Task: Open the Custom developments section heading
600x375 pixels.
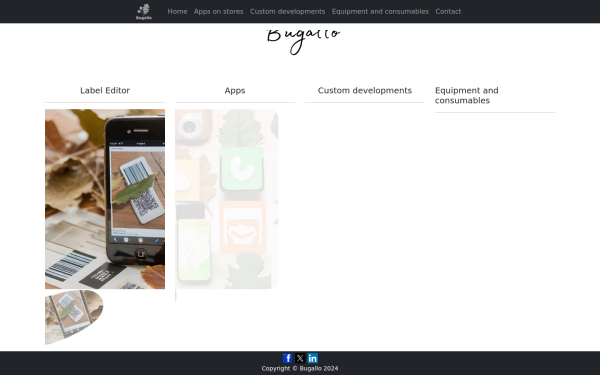Action: pyautogui.click(x=365, y=91)
